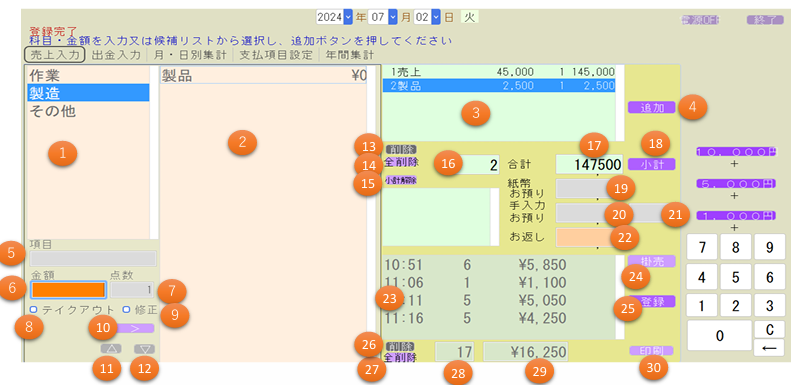The width and height of the screenshot is (805, 385).
Task: Open the 年間集計 tab
Action: coord(349,55)
